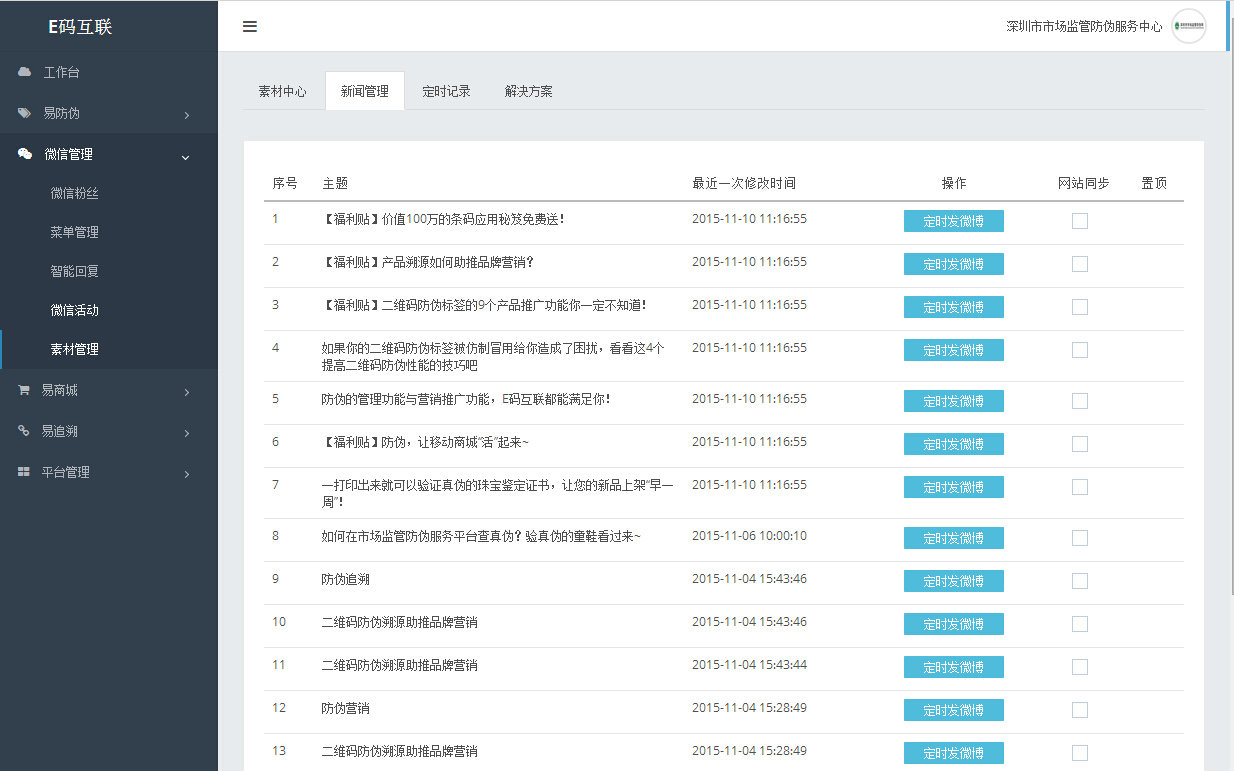Select the 智能回复 sidebar item
Image resolution: width=1234 pixels, height=771 pixels.
[75, 271]
